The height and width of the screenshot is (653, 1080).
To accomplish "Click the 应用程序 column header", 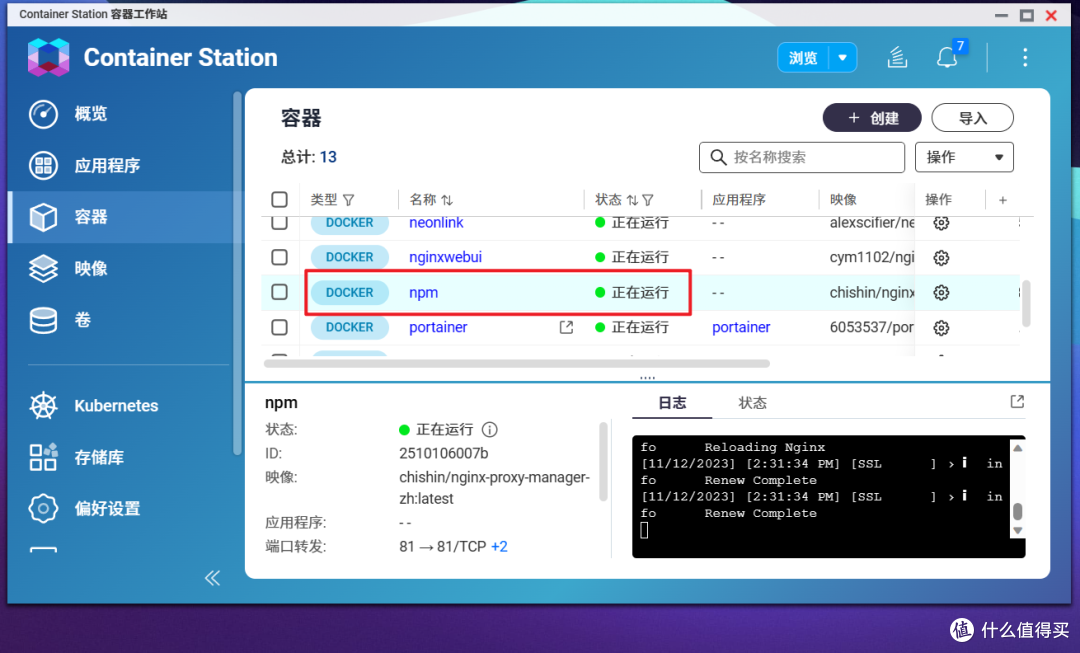I will point(738,200).
